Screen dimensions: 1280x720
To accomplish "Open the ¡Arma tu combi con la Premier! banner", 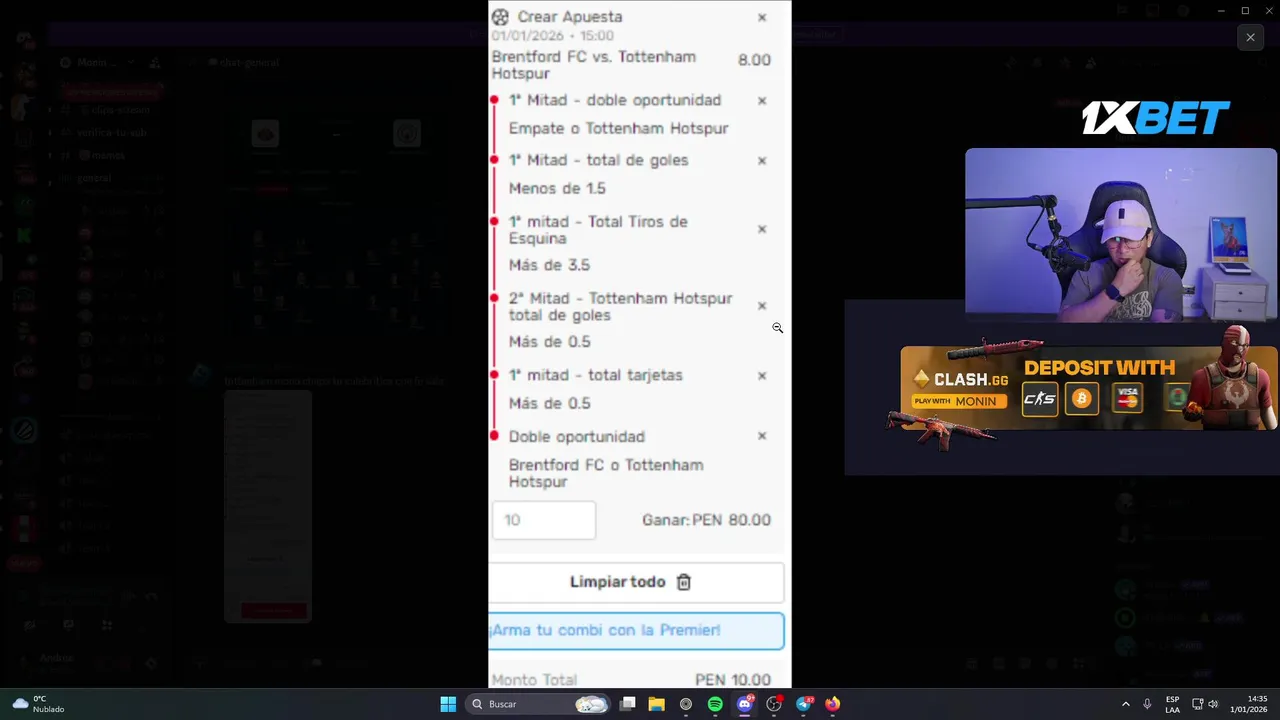I will [x=636, y=630].
